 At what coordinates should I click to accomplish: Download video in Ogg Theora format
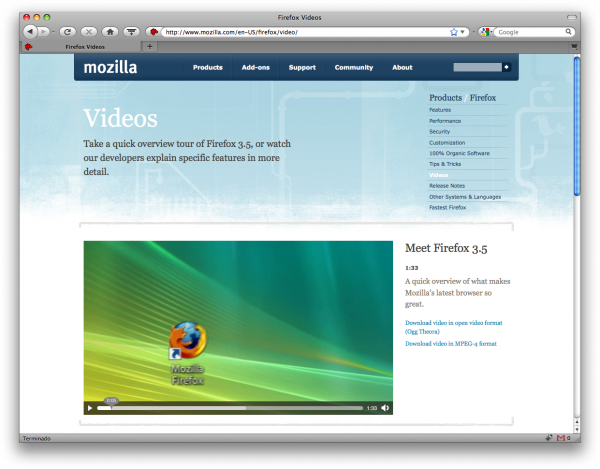coord(453,327)
